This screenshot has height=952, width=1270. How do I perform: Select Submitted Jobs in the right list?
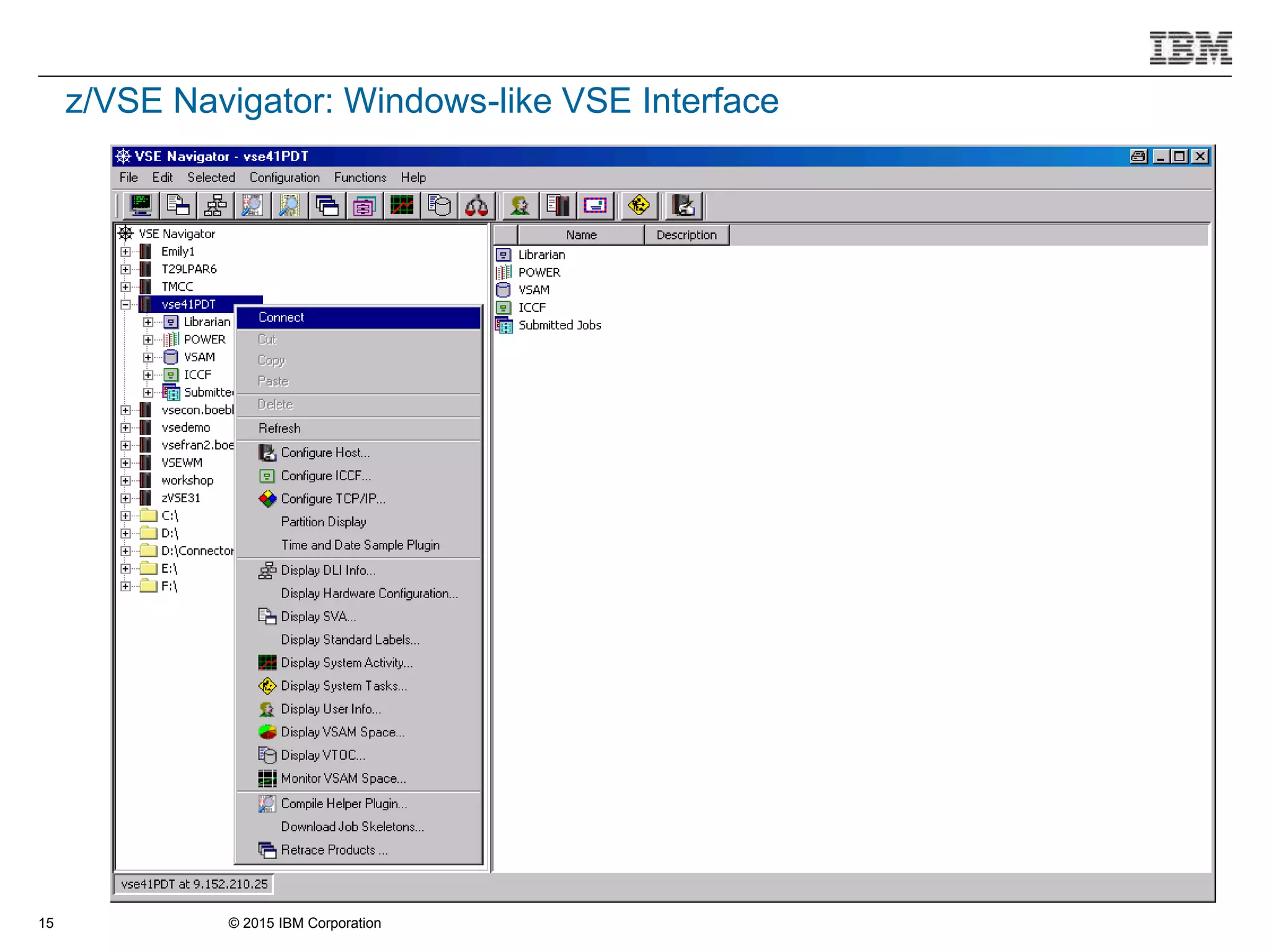[559, 325]
